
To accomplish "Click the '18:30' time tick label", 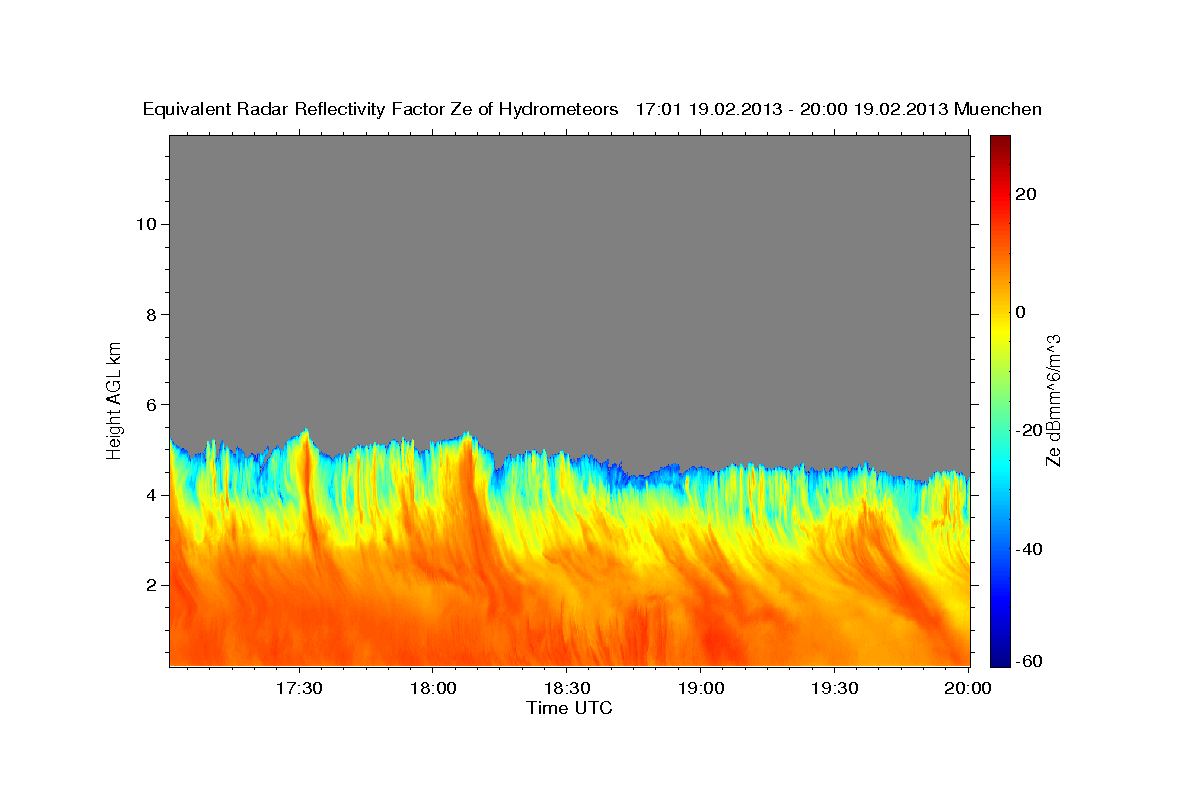I will click(x=566, y=689).
